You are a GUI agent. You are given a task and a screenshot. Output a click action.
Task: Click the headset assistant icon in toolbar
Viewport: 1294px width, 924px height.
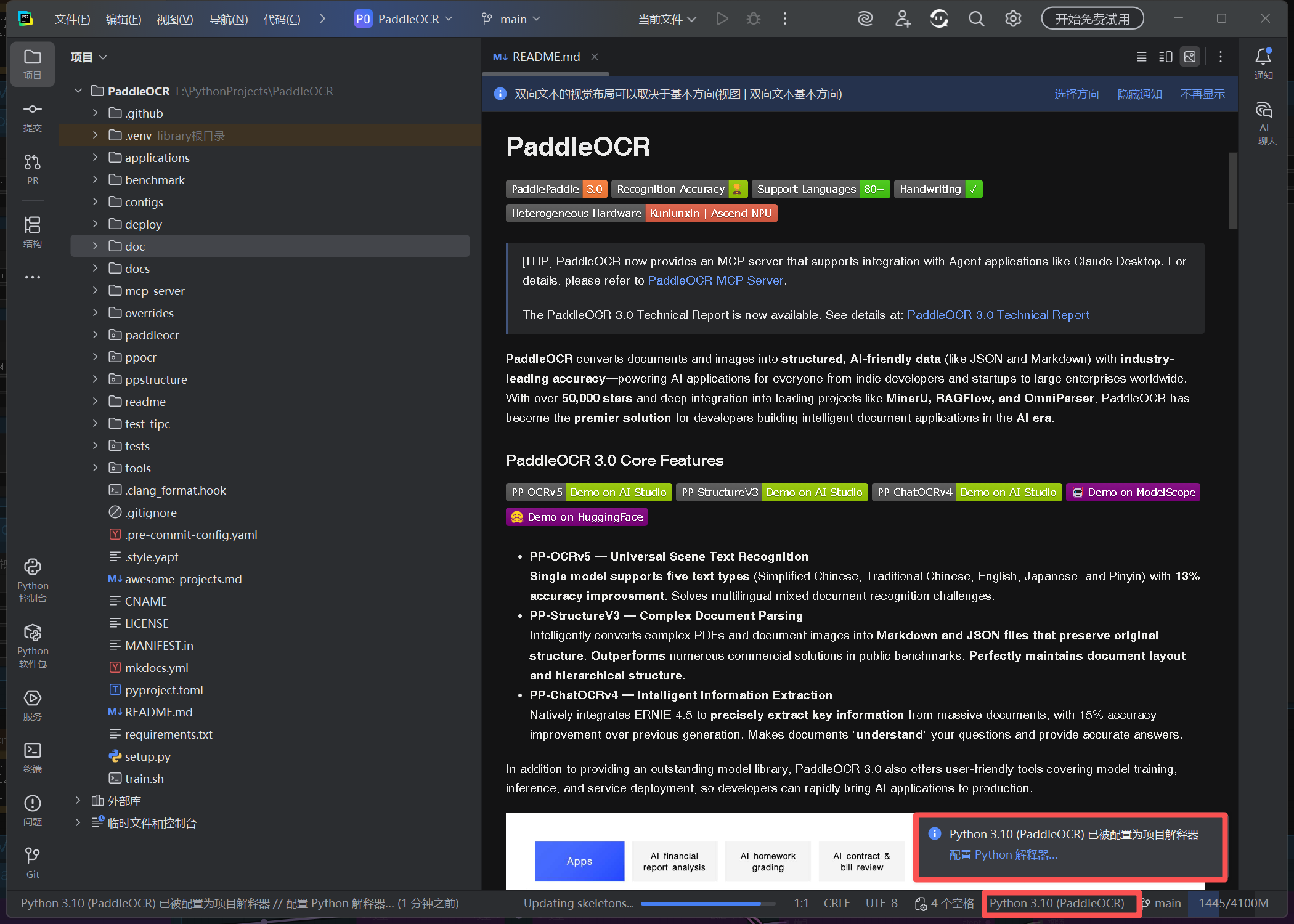coord(939,19)
